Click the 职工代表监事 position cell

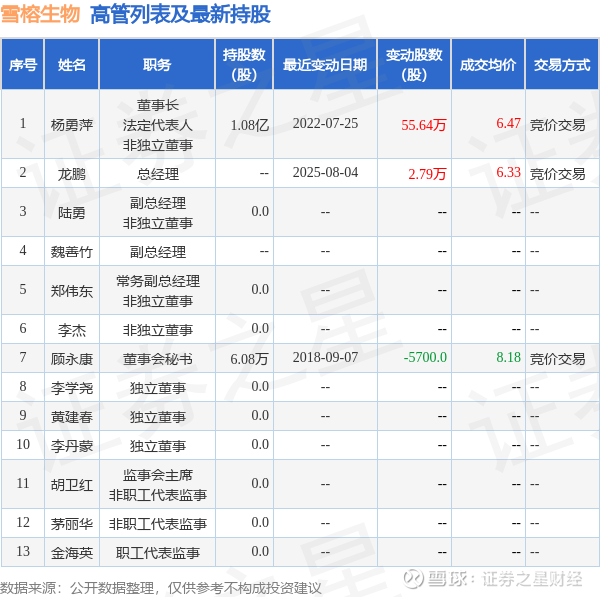point(158,553)
